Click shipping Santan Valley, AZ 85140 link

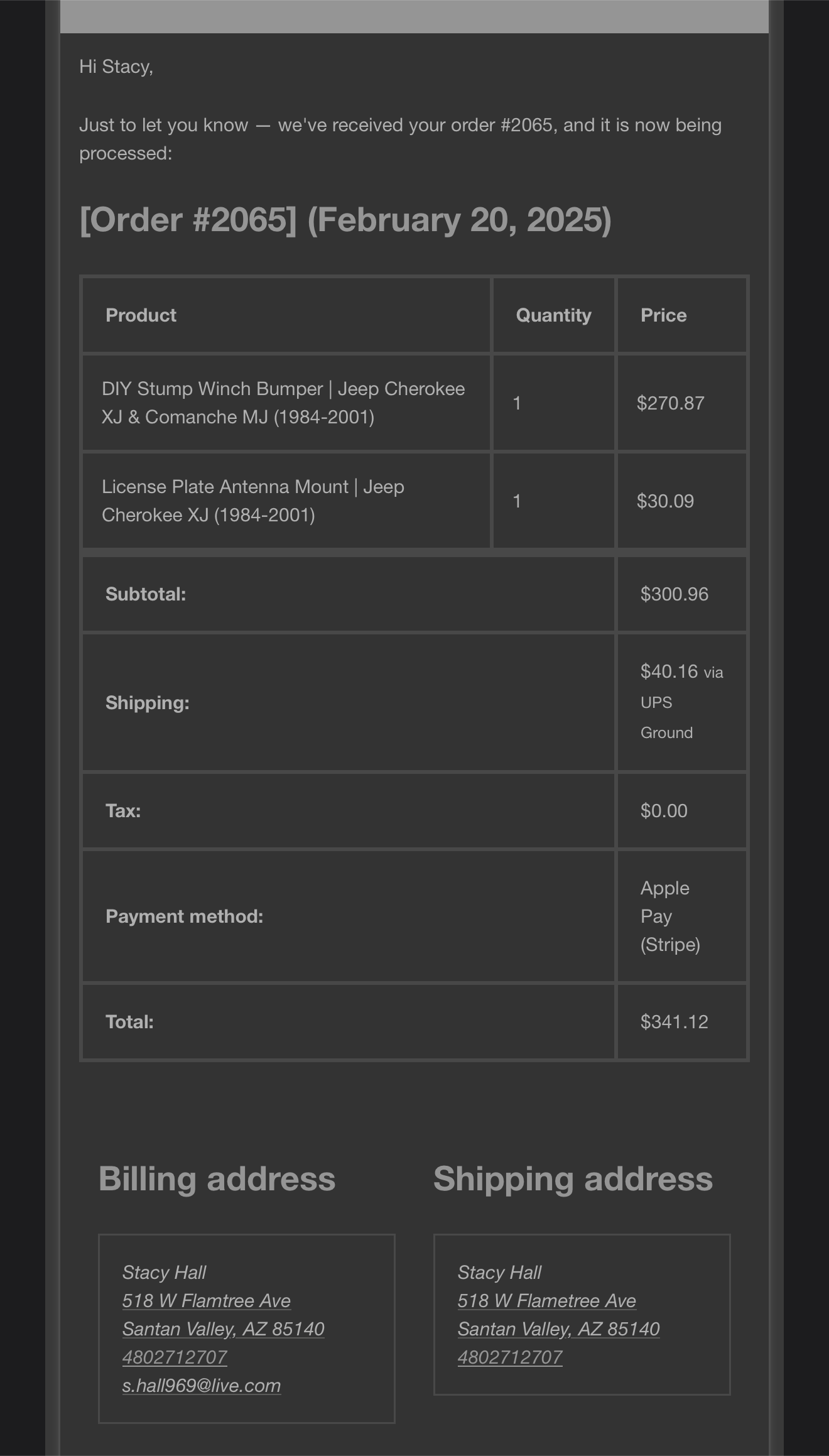558,1328
